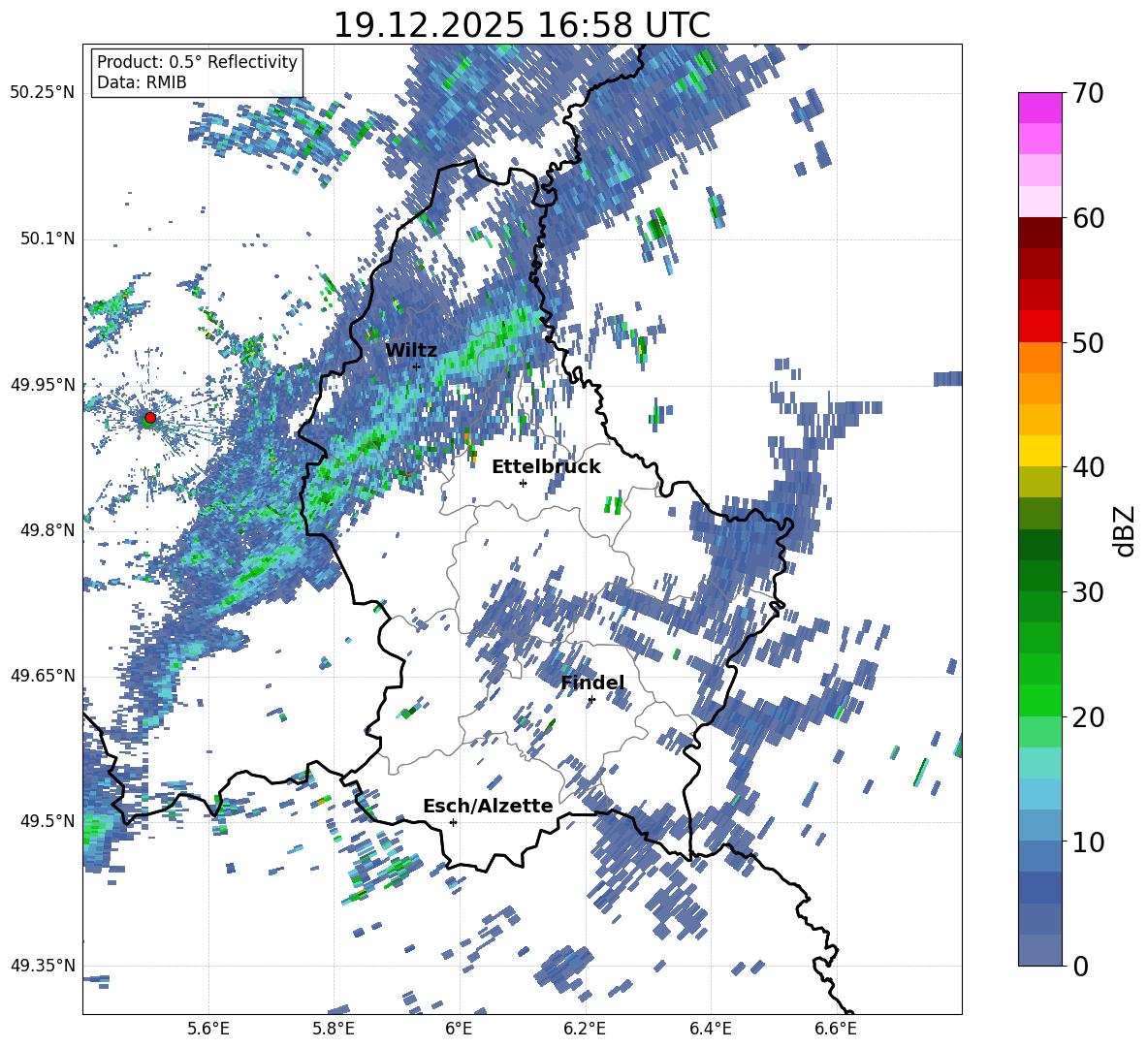Click the 50.25°N latitude tick label
Screen dimensions: 1148x1048
[42, 93]
